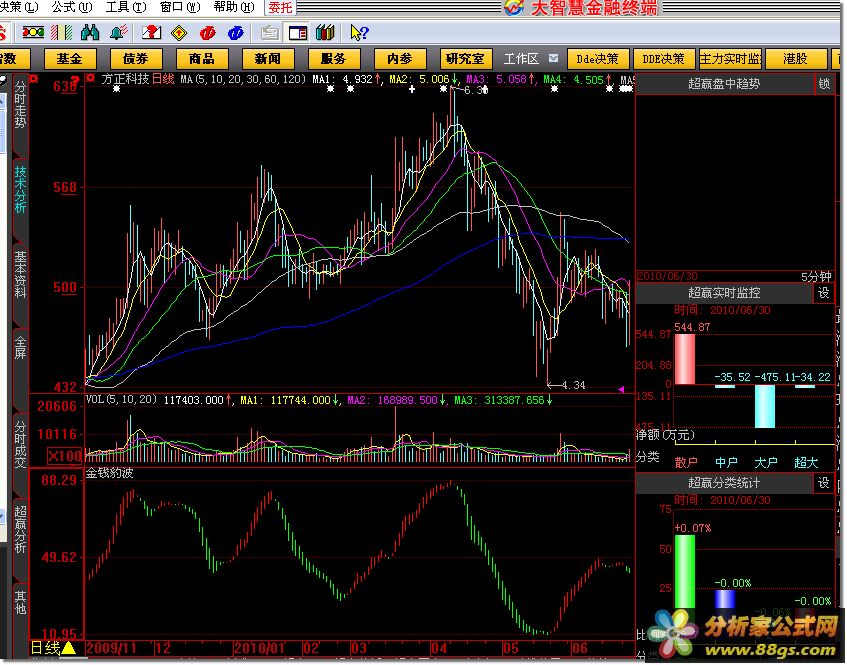Open the 分时成交 side tab

[x=21, y=444]
